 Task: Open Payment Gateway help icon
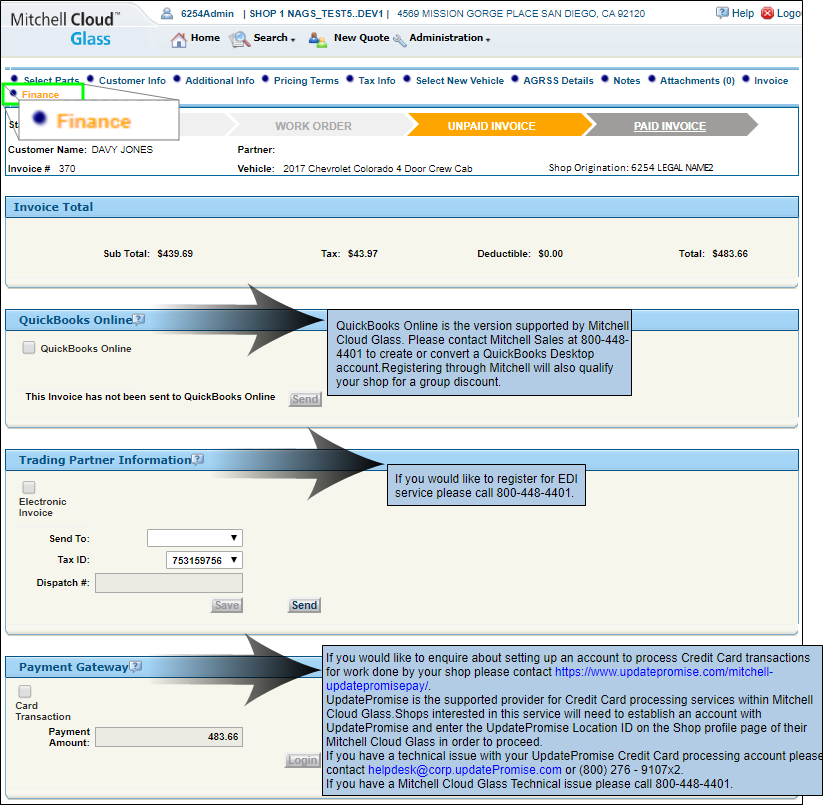[x=135, y=667]
